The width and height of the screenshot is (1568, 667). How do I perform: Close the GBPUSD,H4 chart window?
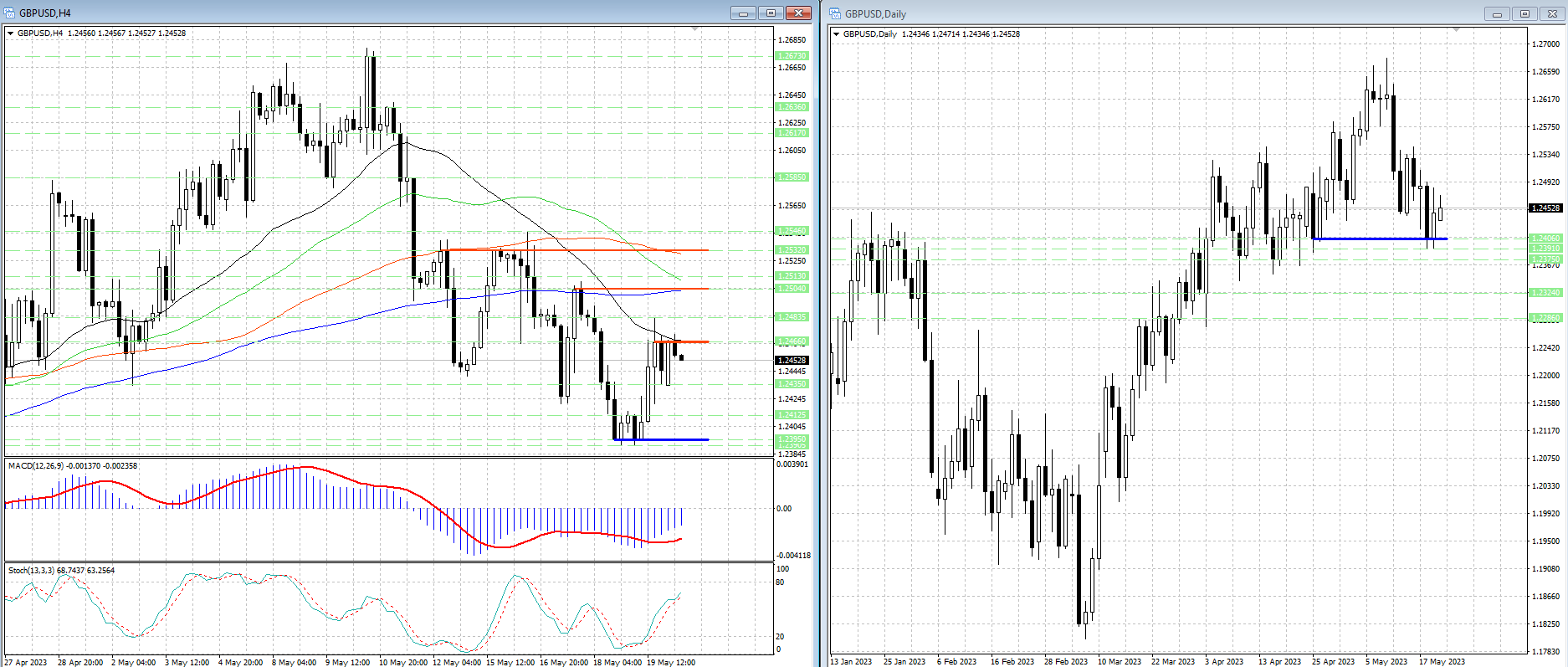tap(798, 13)
